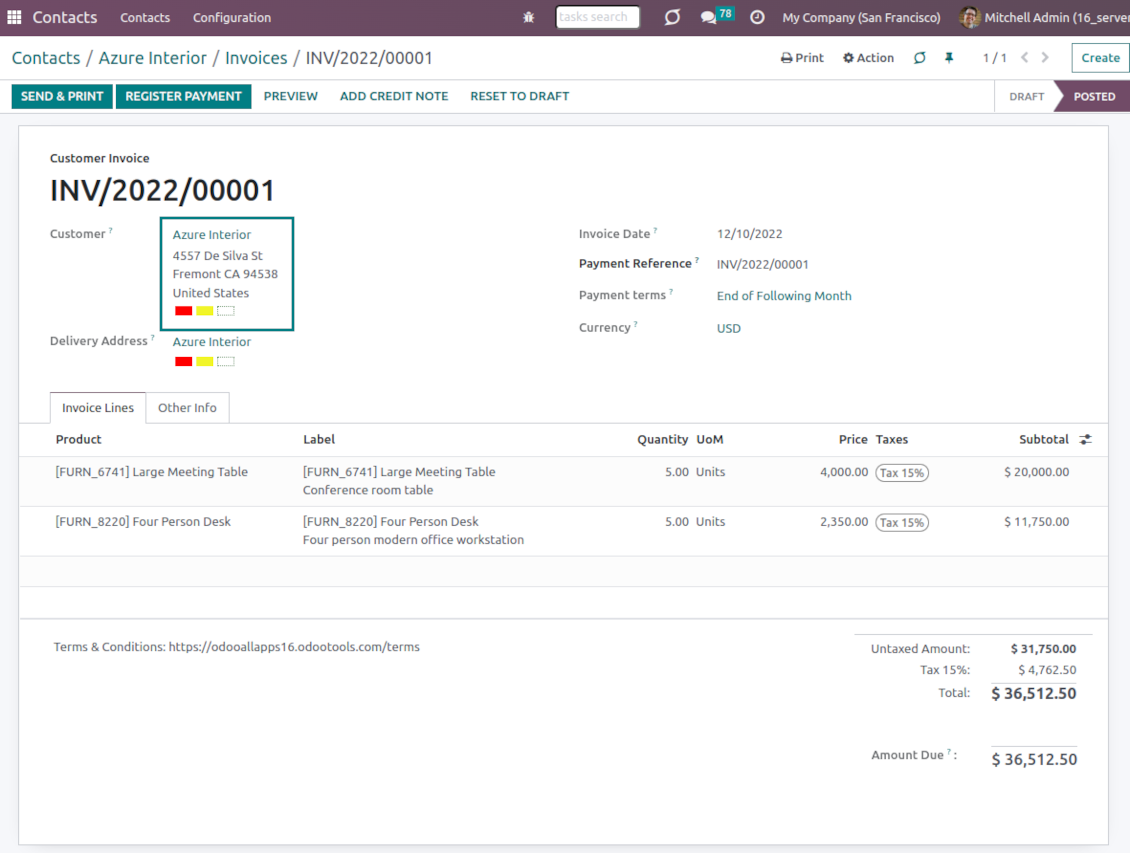Click ADD CREDIT NOTE button
Screen dimensions: 1130x853
point(394,97)
